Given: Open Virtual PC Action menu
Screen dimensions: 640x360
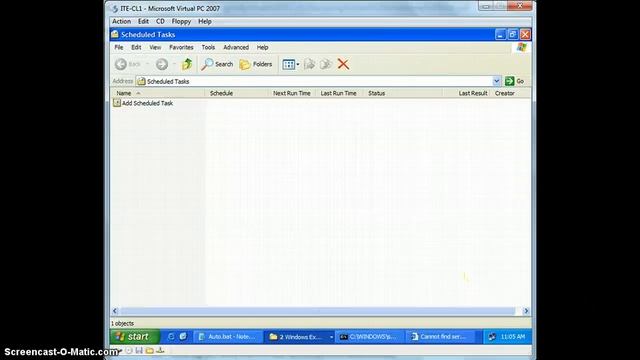Looking at the screenshot, I should pyautogui.click(x=121, y=21).
